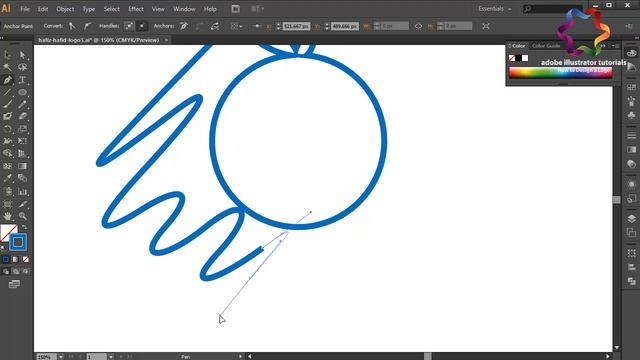Select the Type tool
The image size is (640, 360).
22,80
